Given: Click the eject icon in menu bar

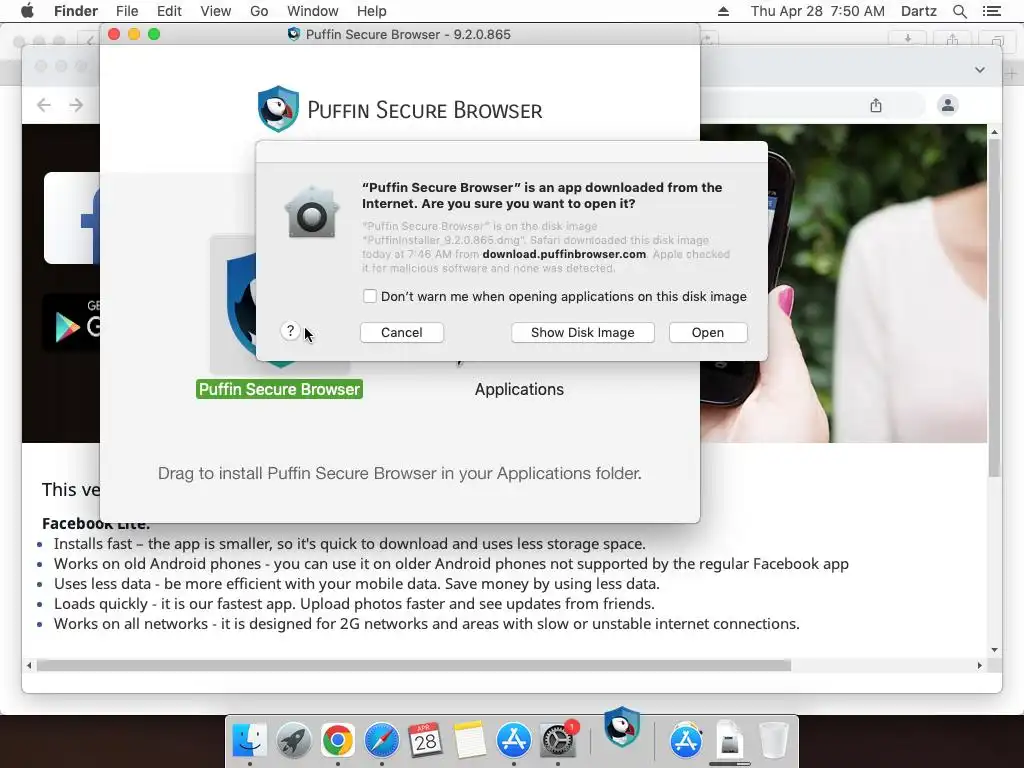Looking at the screenshot, I should coord(723,11).
